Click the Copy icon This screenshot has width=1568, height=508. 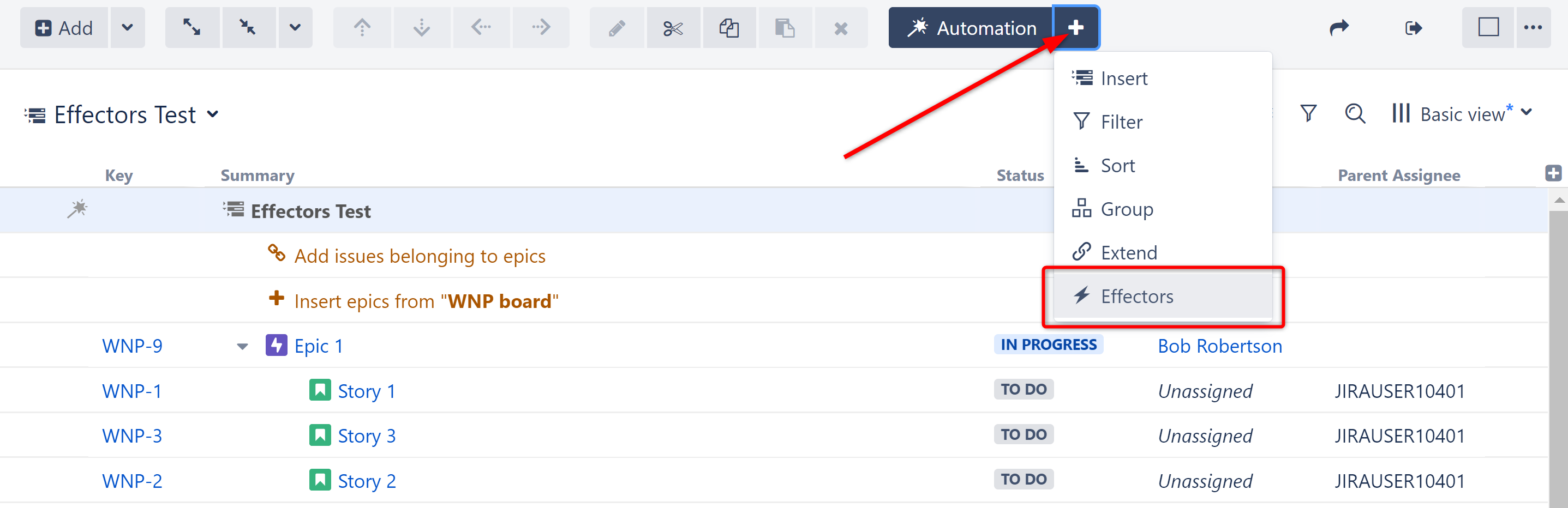pyautogui.click(x=729, y=27)
